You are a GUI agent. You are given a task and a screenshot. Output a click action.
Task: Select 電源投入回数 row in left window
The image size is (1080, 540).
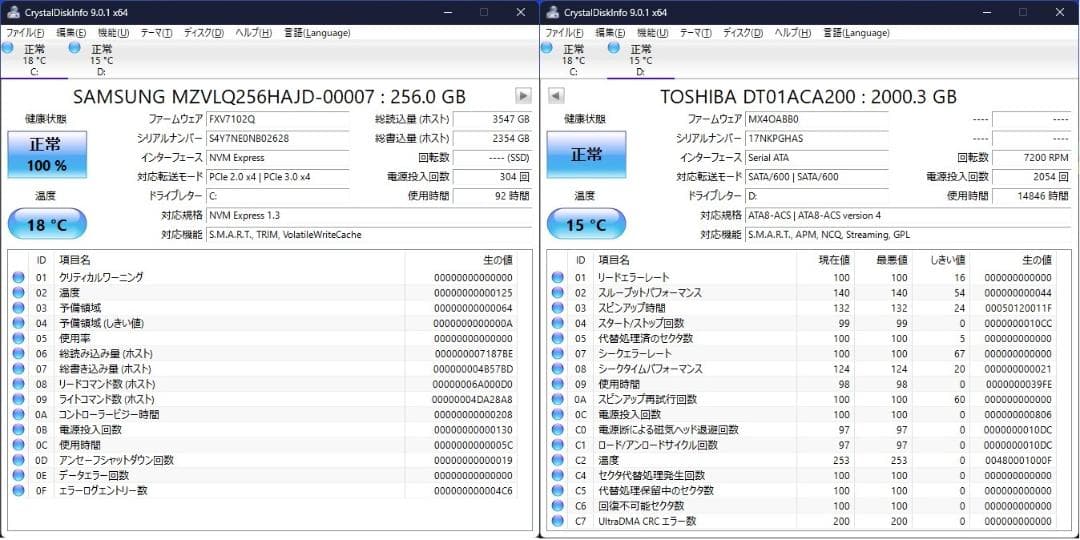click(x=262, y=430)
